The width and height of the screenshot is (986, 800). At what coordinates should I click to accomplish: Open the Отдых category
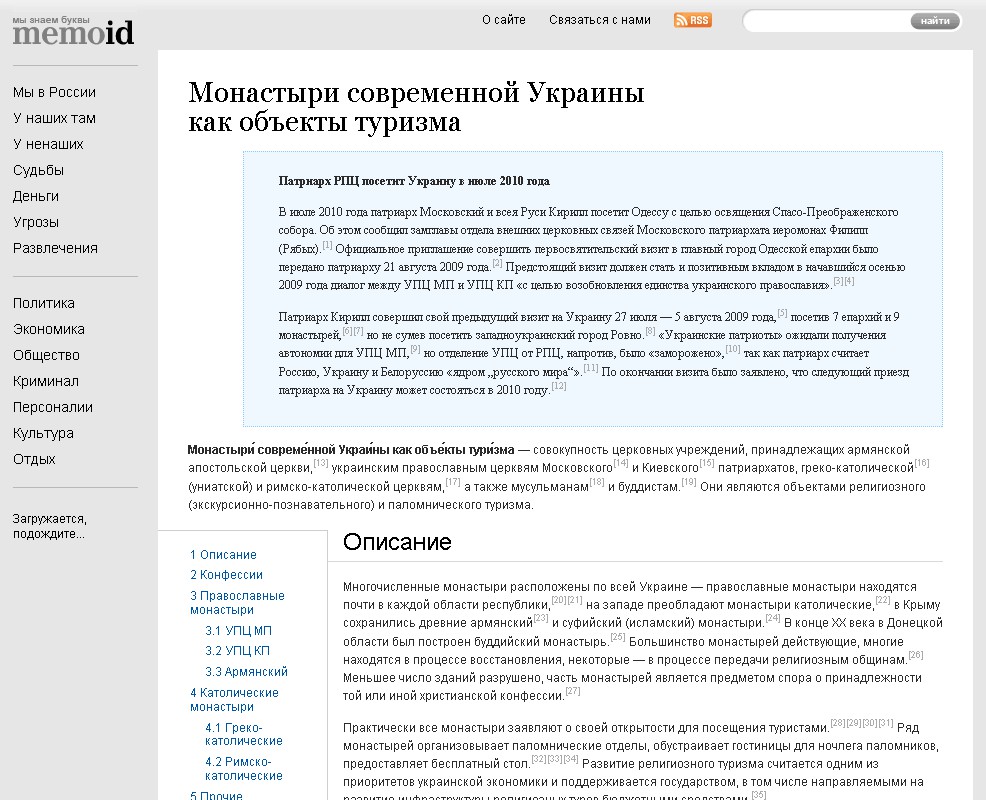34,459
